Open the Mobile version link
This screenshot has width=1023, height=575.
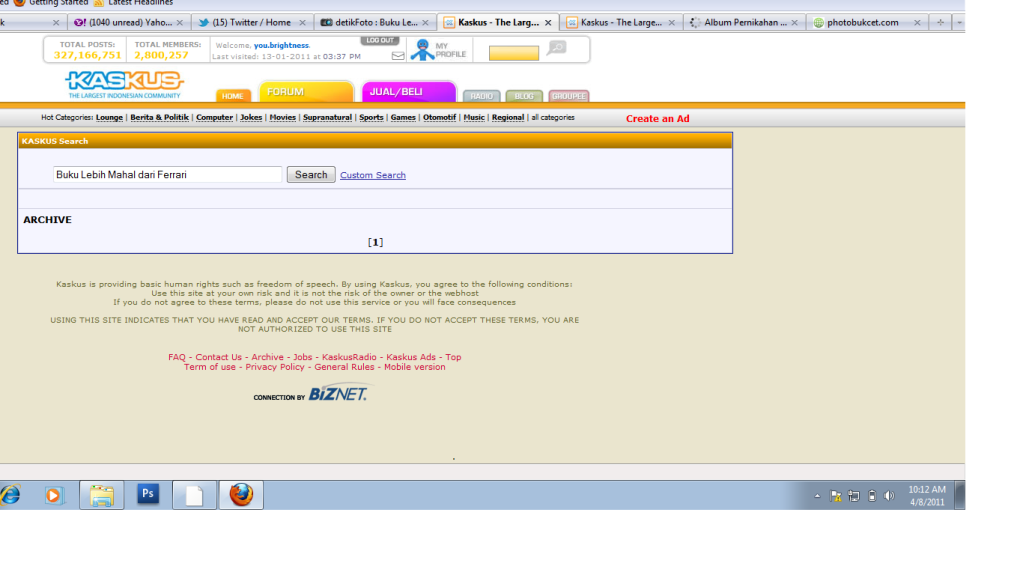pos(415,367)
